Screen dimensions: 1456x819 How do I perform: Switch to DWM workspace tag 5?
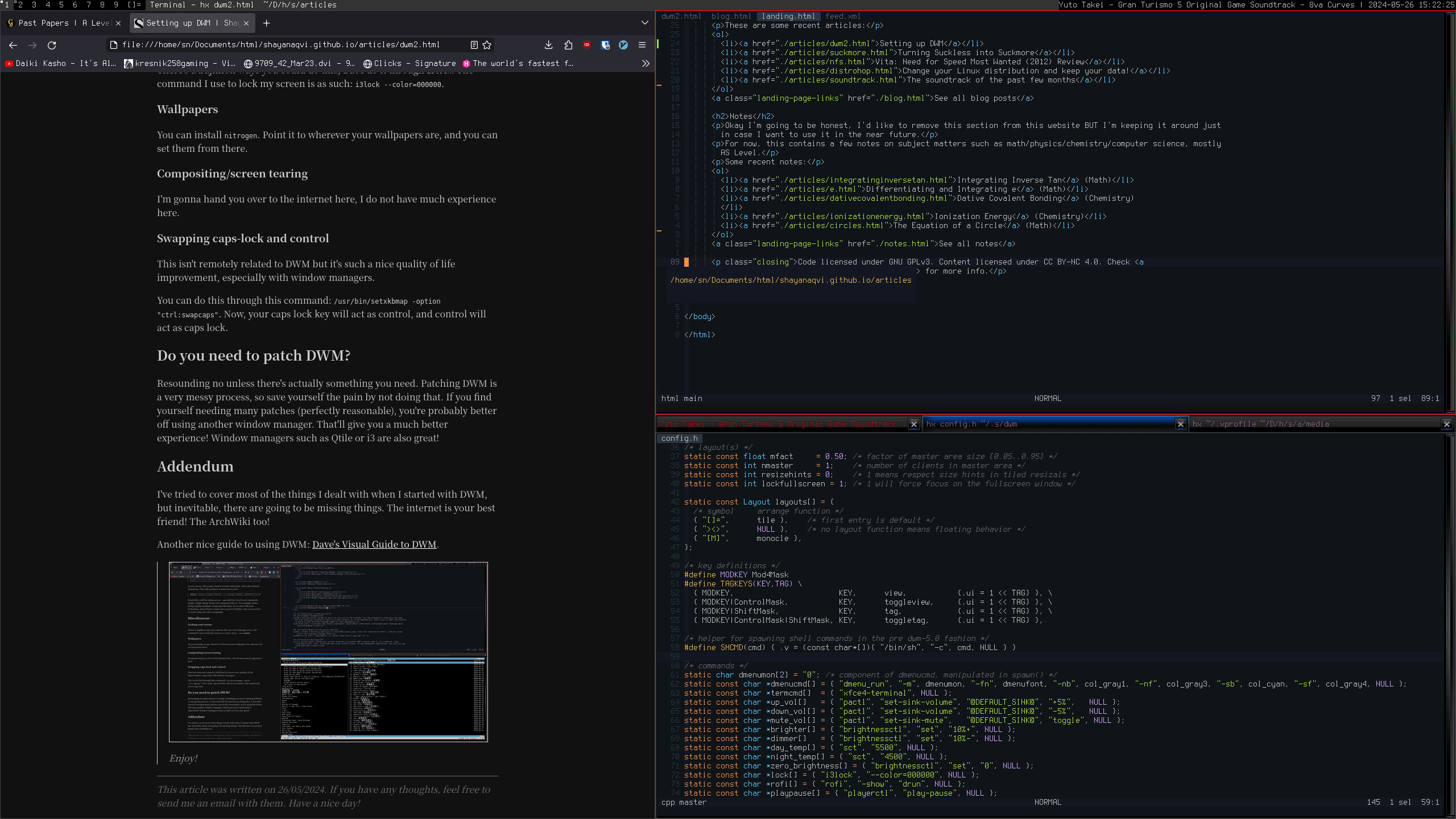[x=61, y=5]
